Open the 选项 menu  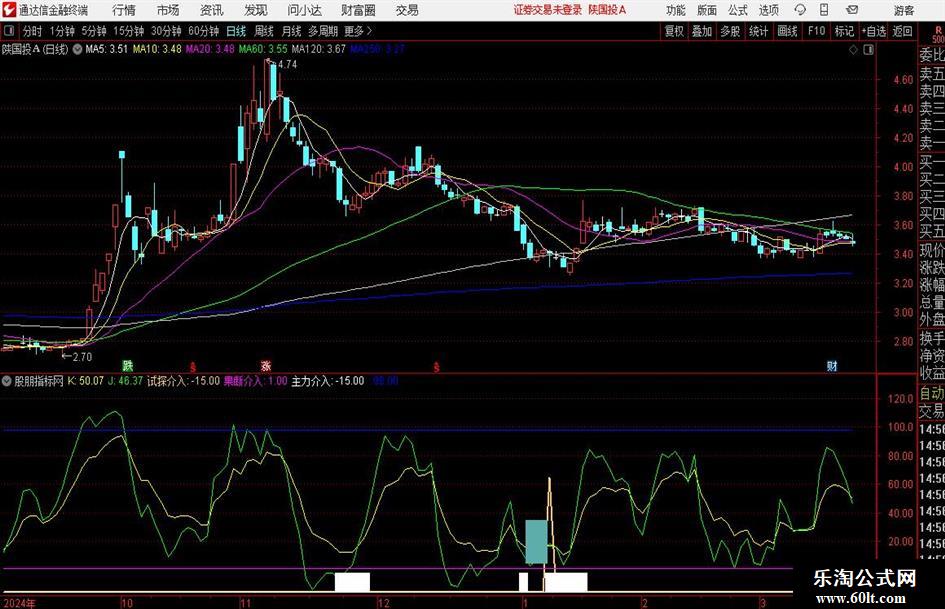[x=768, y=10]
